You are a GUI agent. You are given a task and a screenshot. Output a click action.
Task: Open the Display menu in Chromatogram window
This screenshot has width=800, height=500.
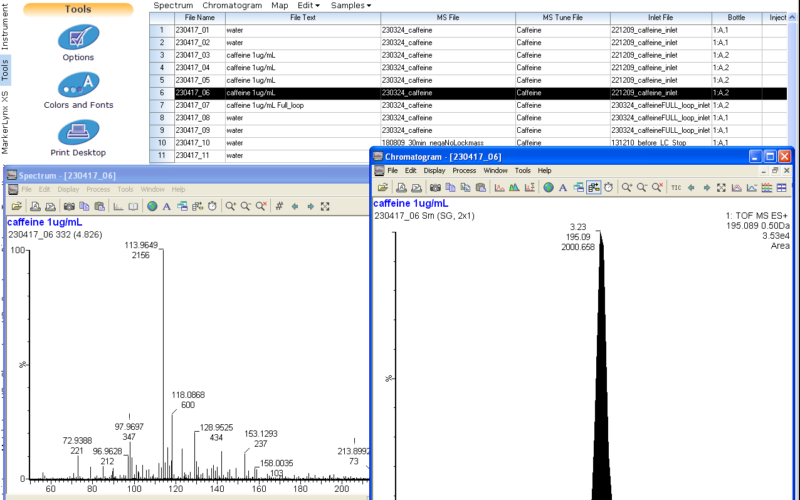click(x=433, y=171)
